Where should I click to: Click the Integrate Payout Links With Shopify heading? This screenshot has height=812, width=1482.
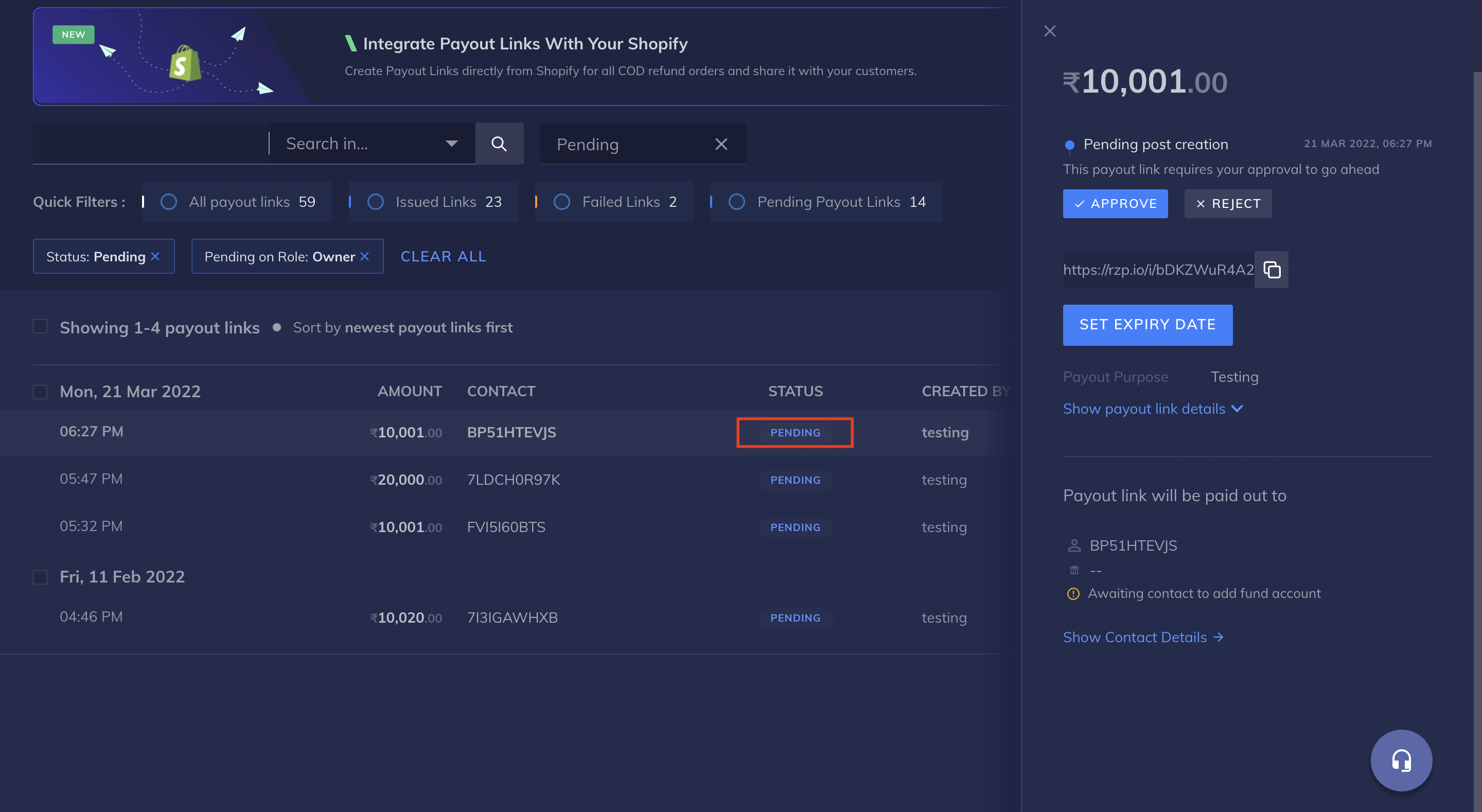click(525, 44)
